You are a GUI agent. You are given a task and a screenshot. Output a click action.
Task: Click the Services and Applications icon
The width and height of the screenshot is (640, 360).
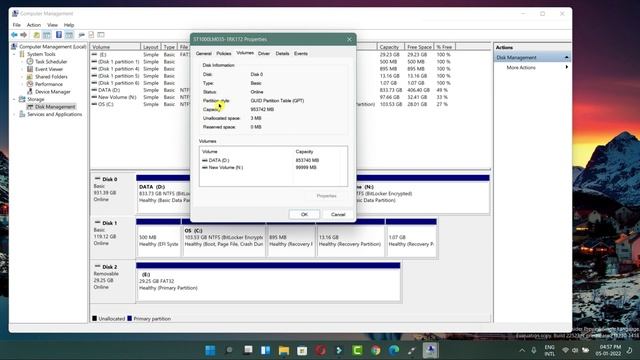pos(22,114)
